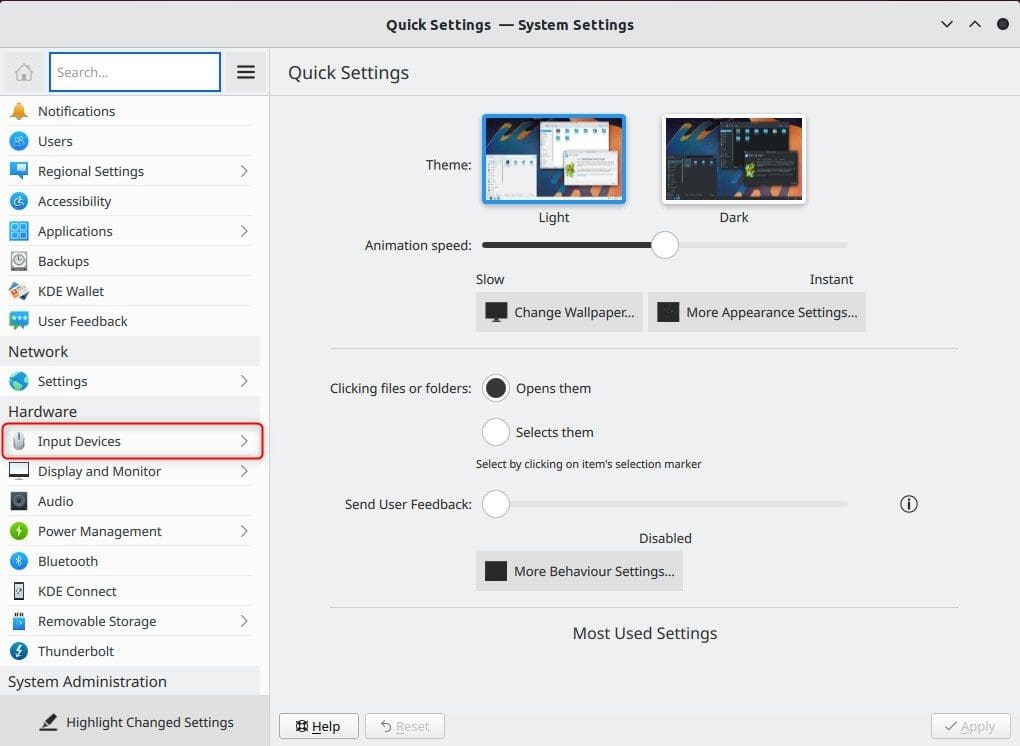Image resolution: width=1020 pixels, height=746 pixels.
Task: Select the Audio speaker icon
Action: point(19,501)
